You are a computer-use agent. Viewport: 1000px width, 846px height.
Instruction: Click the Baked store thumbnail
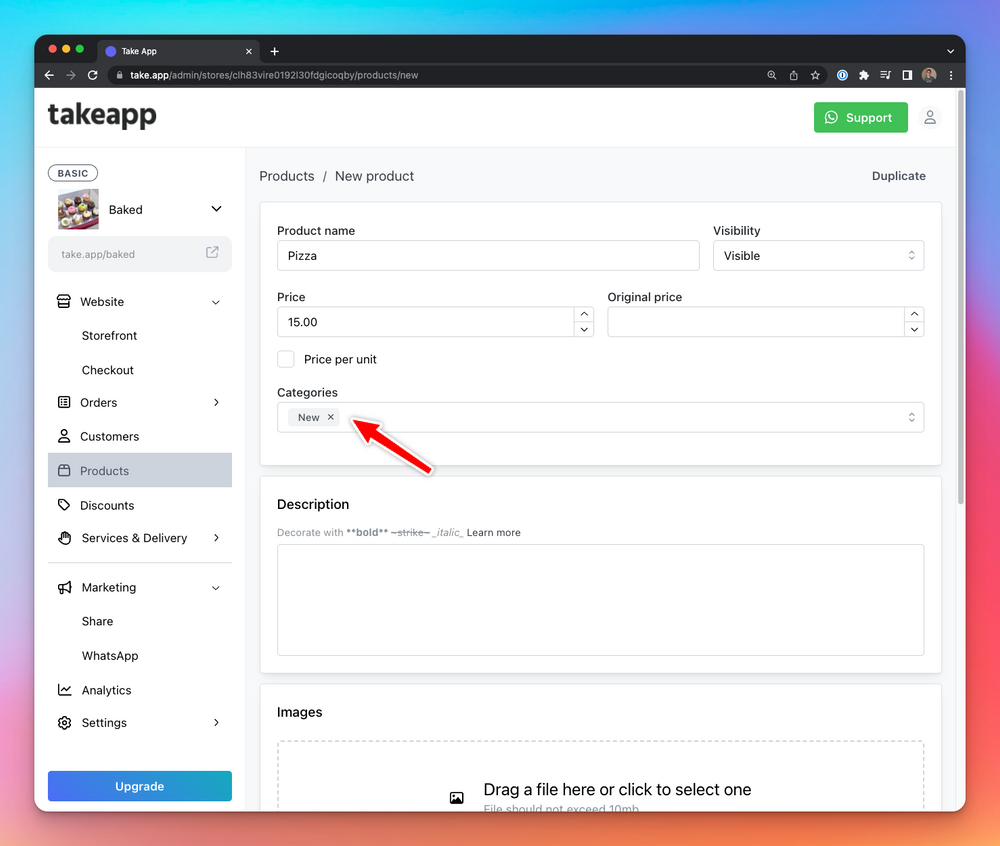pyautogui.click(x=78, y=209)
